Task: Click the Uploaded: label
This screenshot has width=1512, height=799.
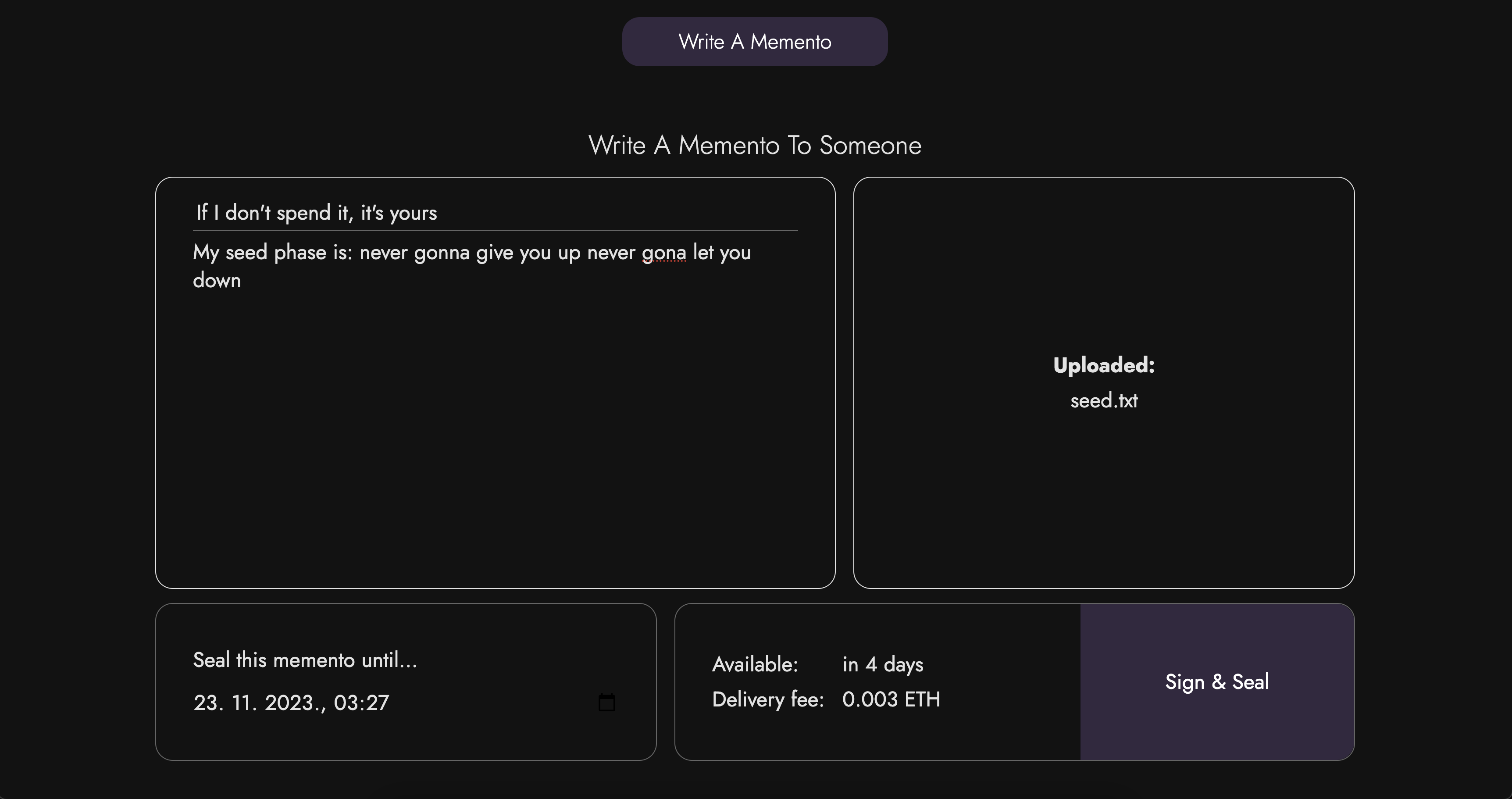Action: click(1104, 365)
